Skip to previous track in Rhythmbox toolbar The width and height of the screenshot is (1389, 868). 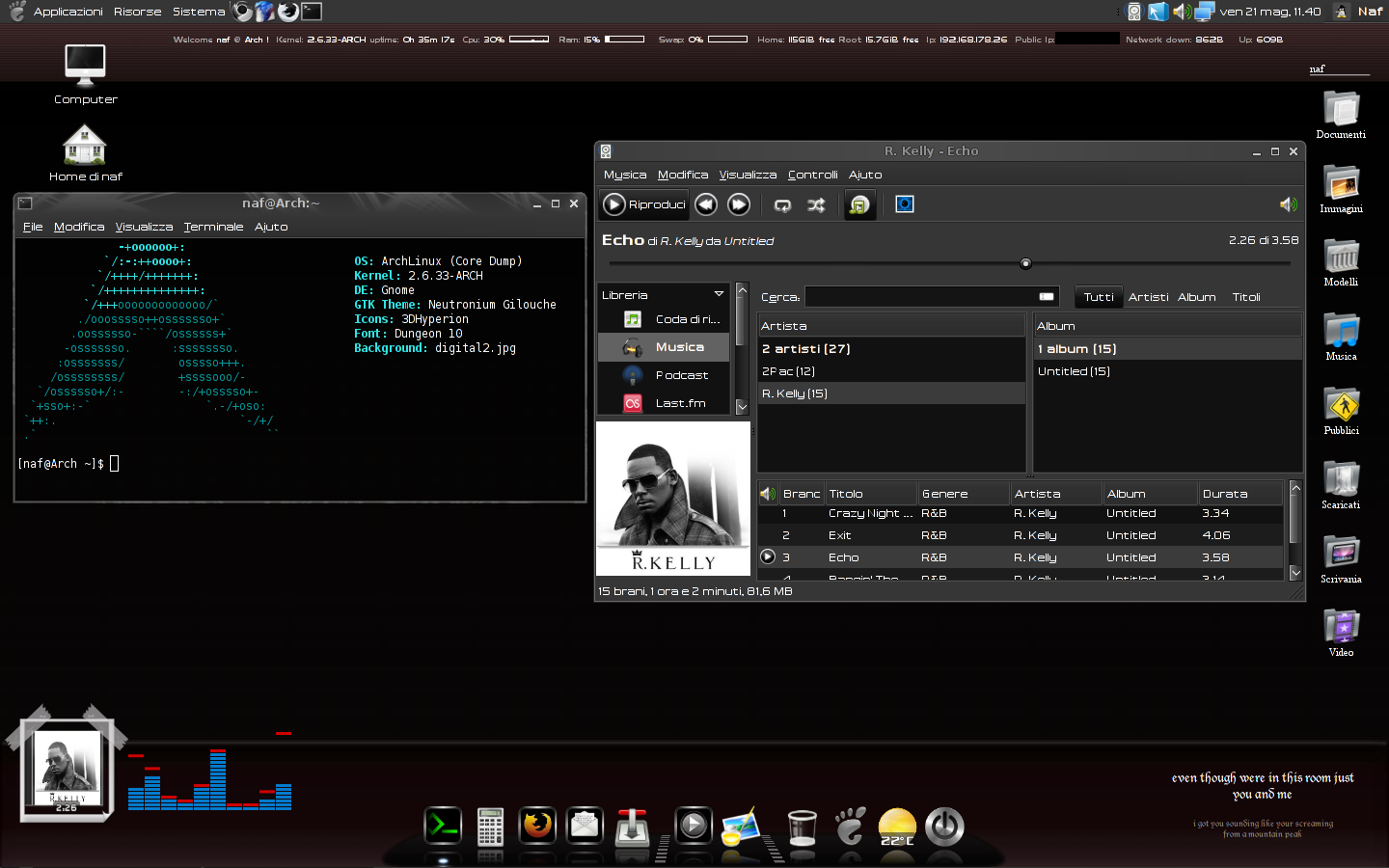coord(706,204)
